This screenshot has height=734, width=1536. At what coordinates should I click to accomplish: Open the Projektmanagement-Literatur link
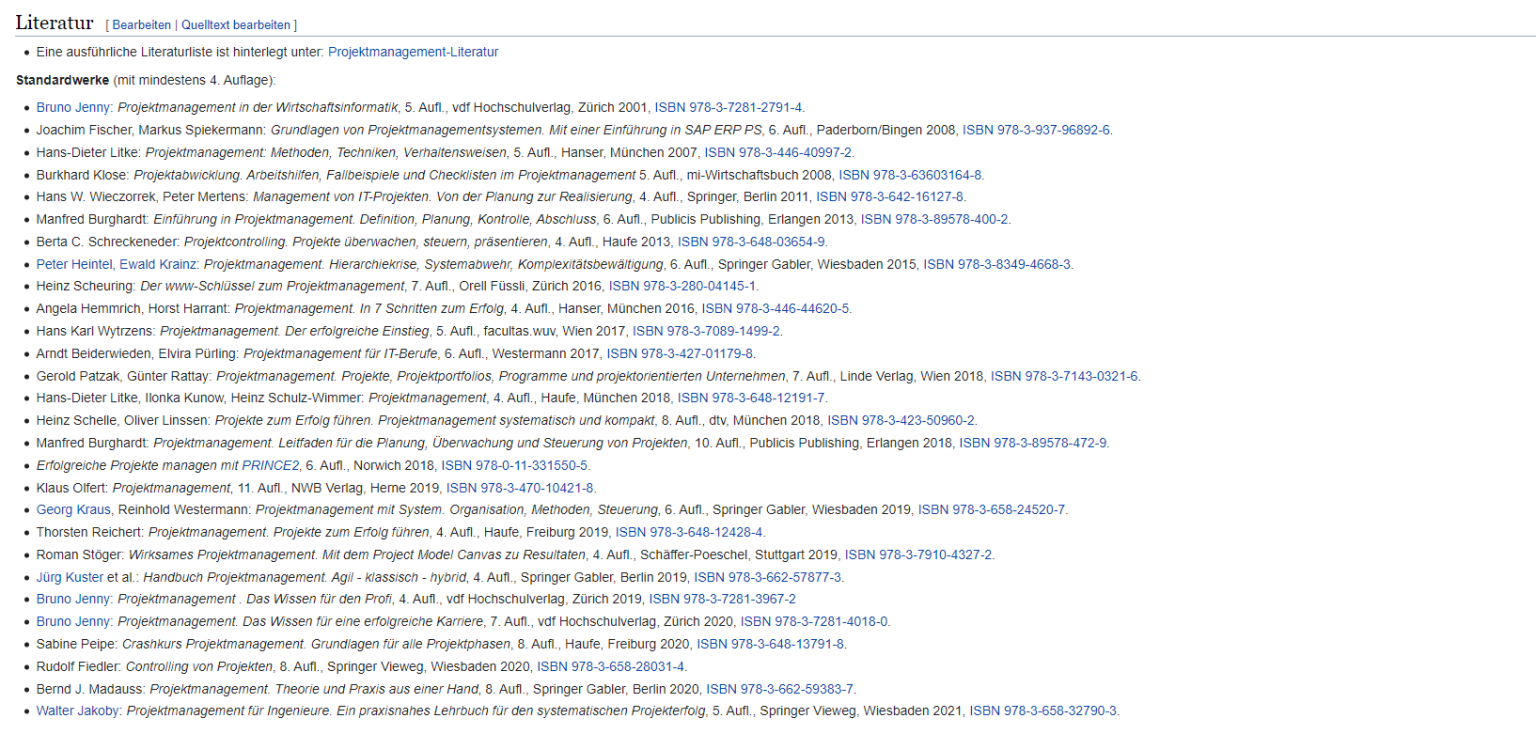pos(412,52)
